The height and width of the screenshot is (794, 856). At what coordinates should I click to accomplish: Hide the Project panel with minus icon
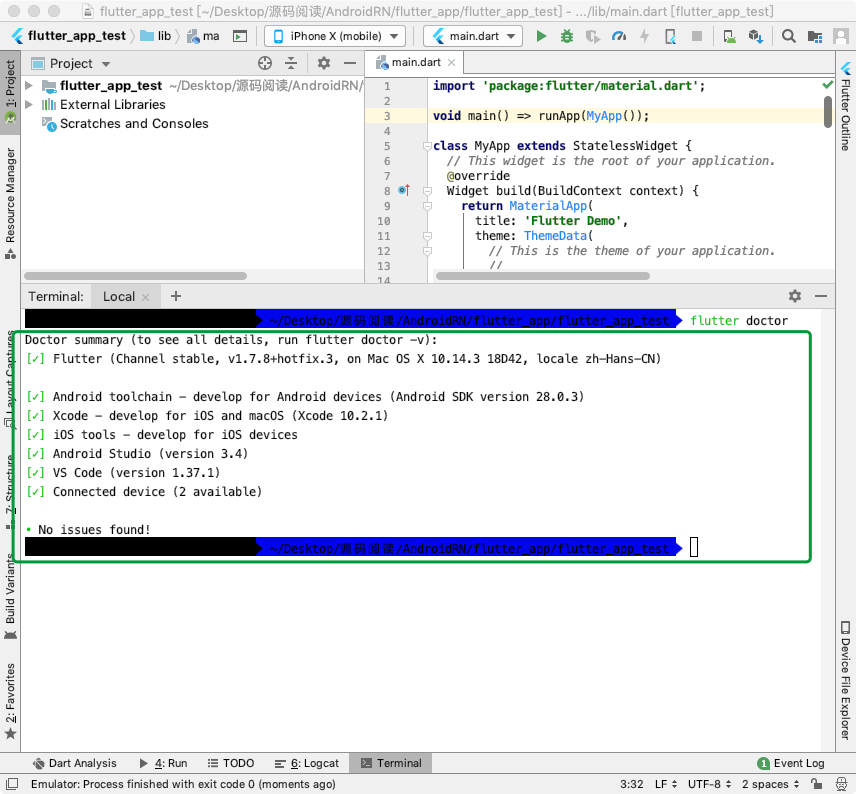[350, 63]
